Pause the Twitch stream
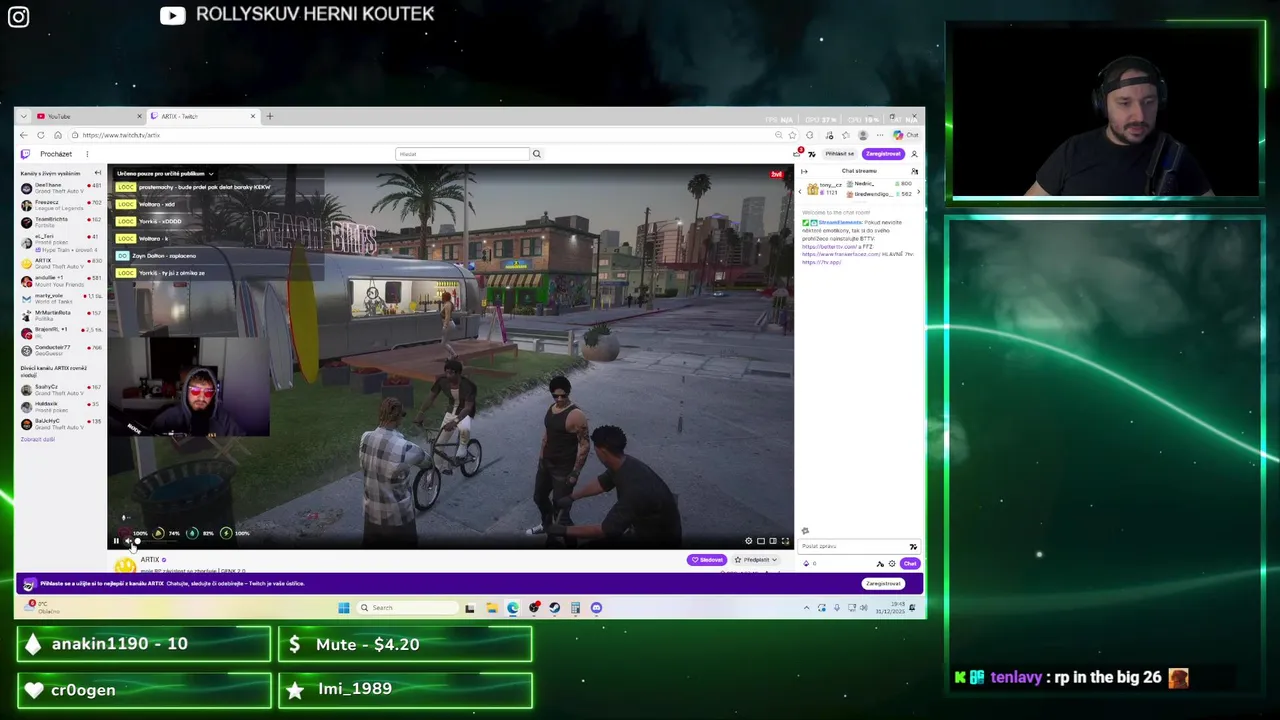Viewport: 1280px width, 720px height. tap(116, 541)
